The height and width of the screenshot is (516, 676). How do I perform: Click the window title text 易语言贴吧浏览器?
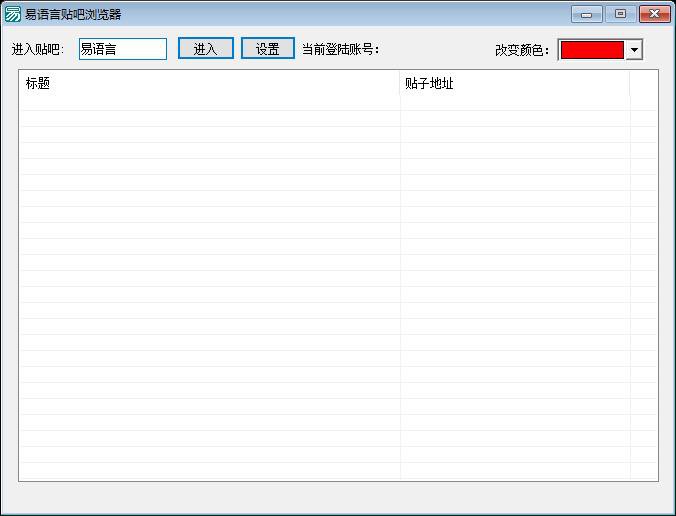click(x=73, y=14)
